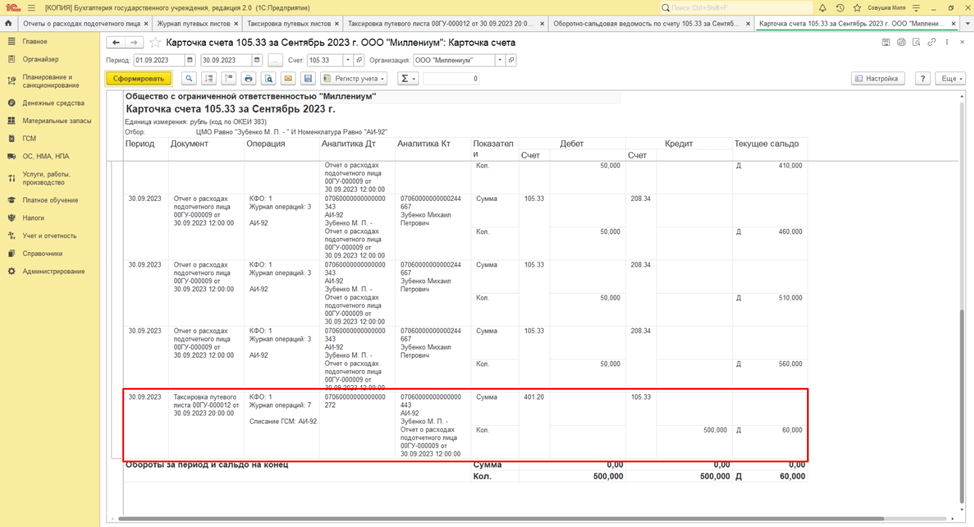Open Материальные запасы section
Screen dimensions: 974x527
pyautogui.click(x=57, y=121)
